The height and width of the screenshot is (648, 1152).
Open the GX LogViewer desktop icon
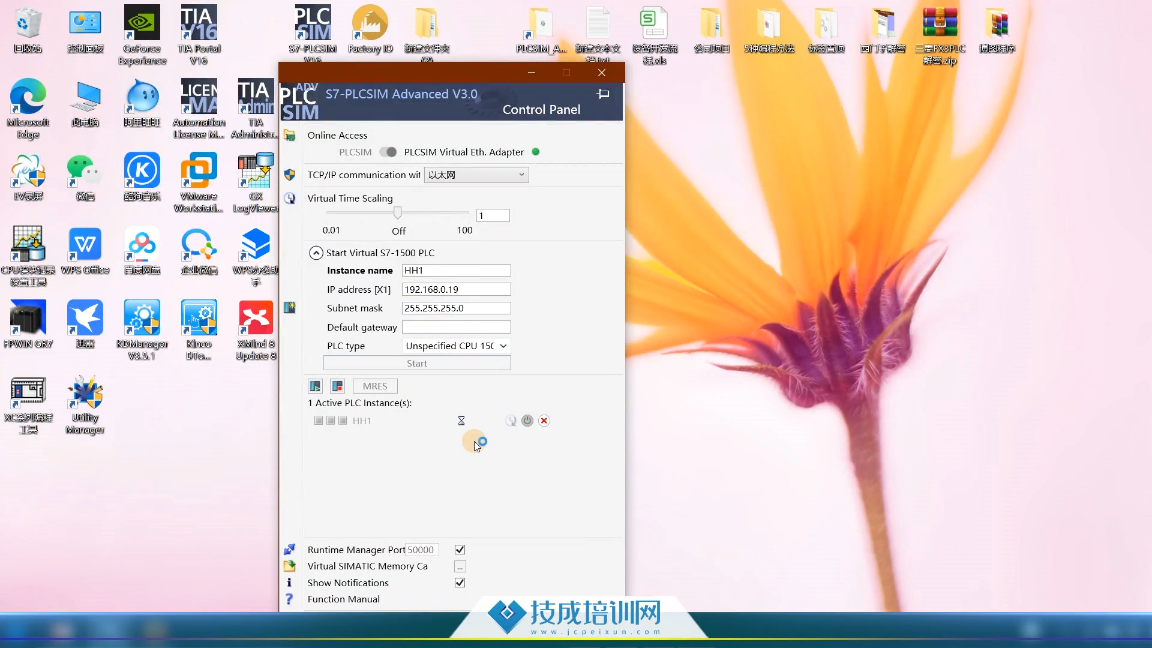255,182
